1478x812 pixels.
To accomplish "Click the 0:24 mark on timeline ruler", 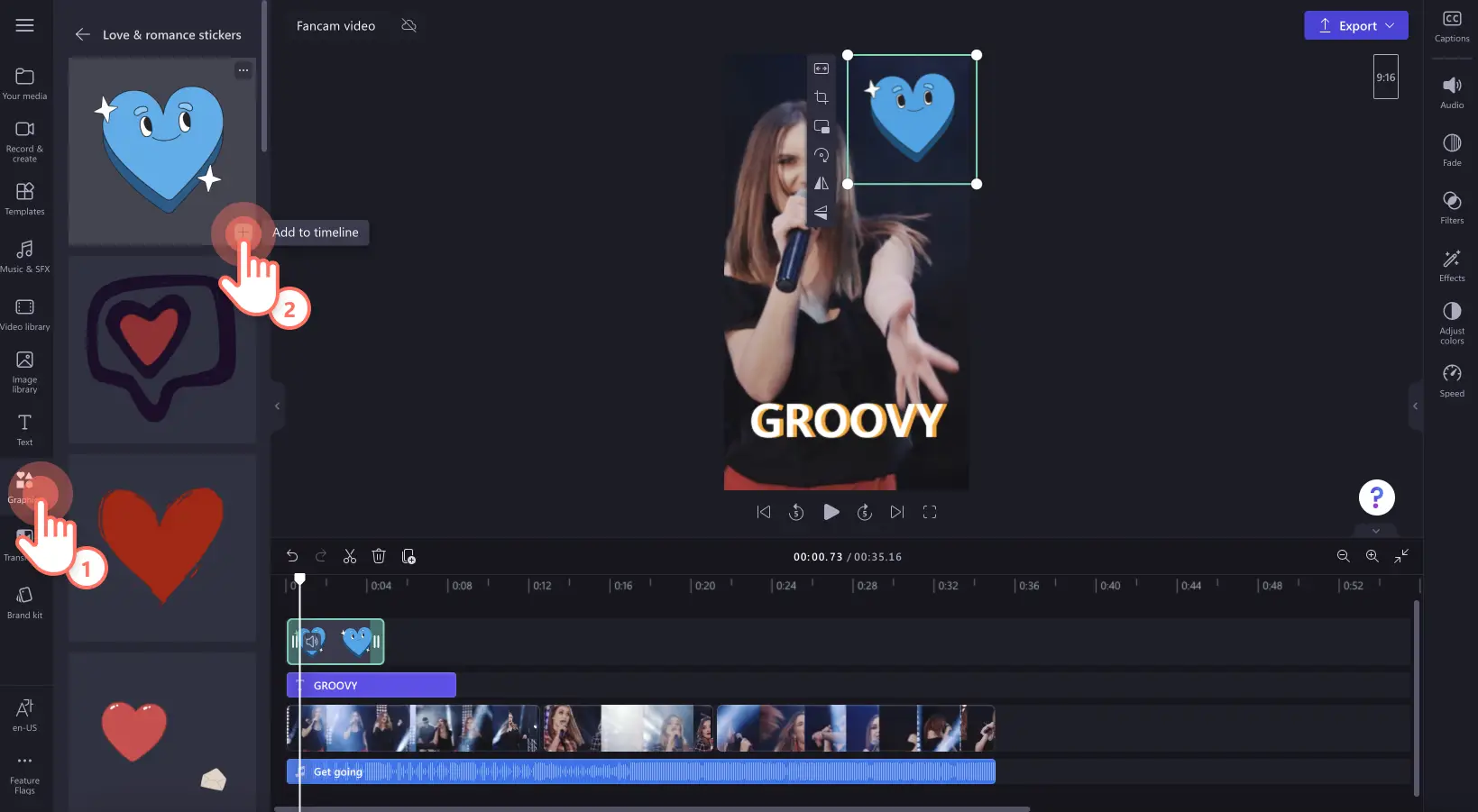I will 786,586.
